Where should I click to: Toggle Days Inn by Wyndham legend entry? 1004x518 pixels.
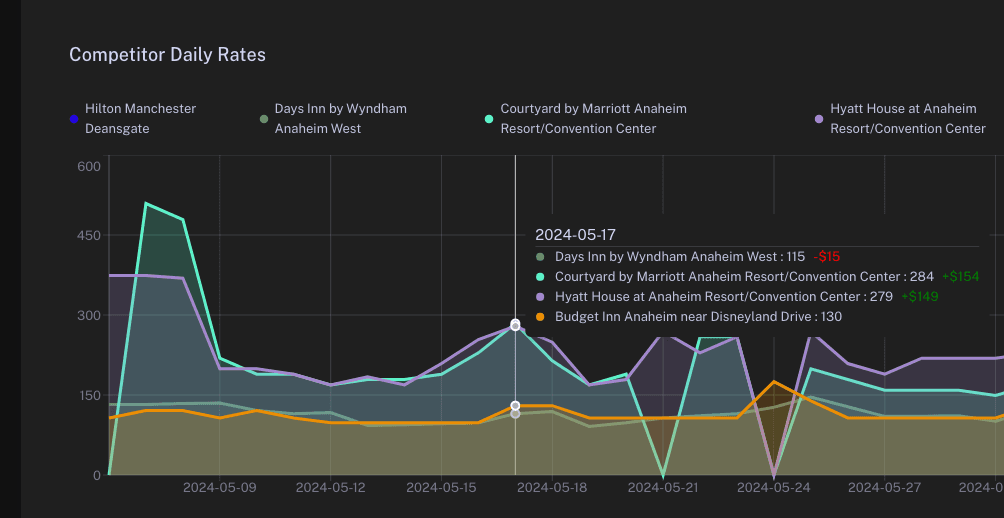(333, 118)
